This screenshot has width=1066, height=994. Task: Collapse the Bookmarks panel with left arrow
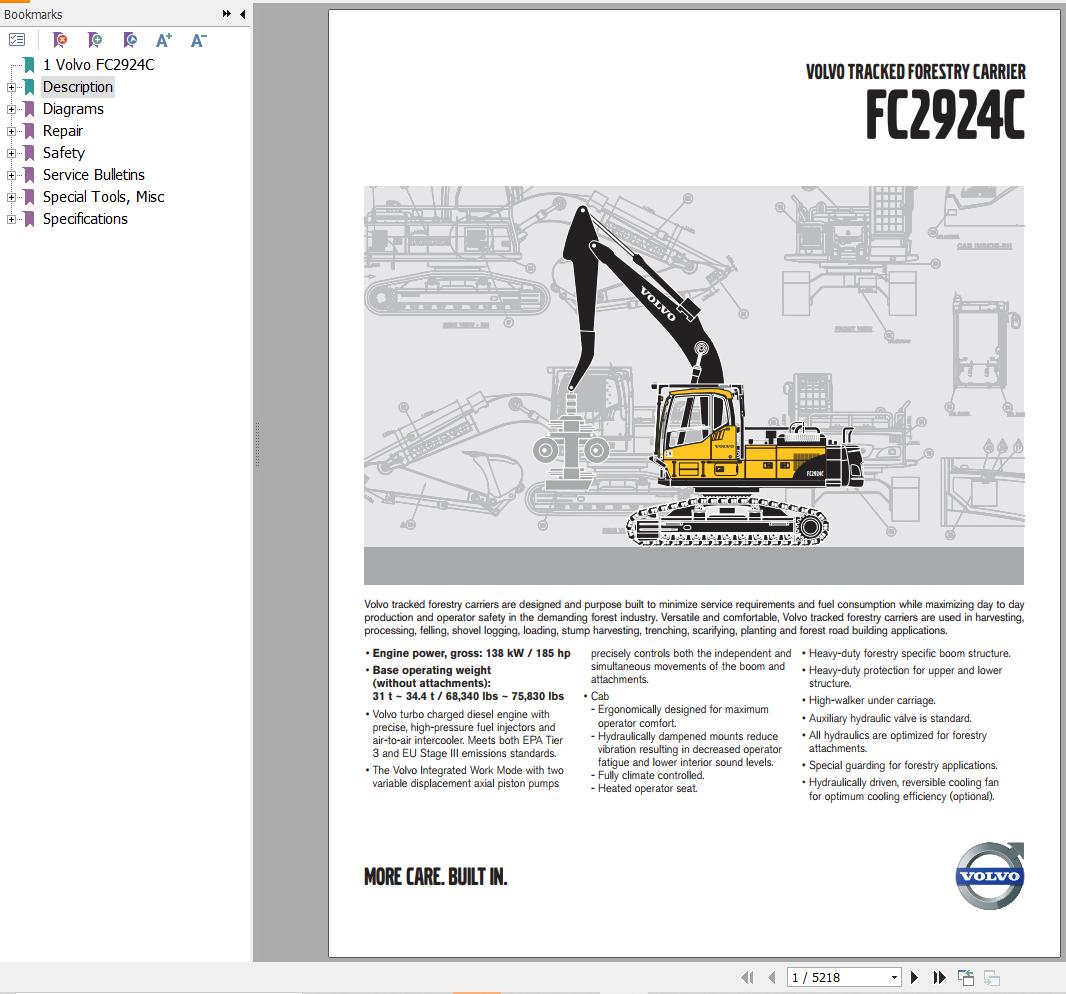click(x=243, y=14)
